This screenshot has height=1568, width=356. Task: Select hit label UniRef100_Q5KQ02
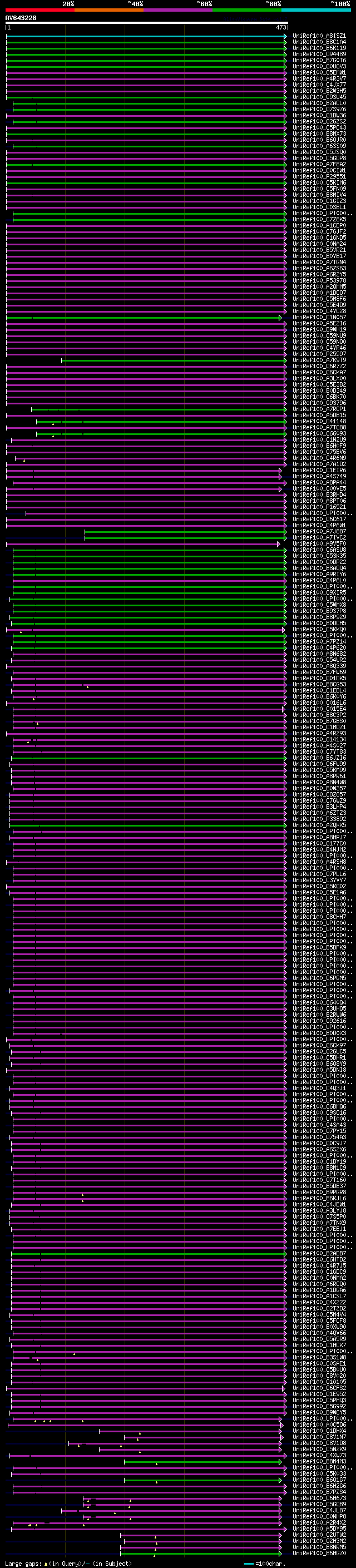tap(319, 886)
